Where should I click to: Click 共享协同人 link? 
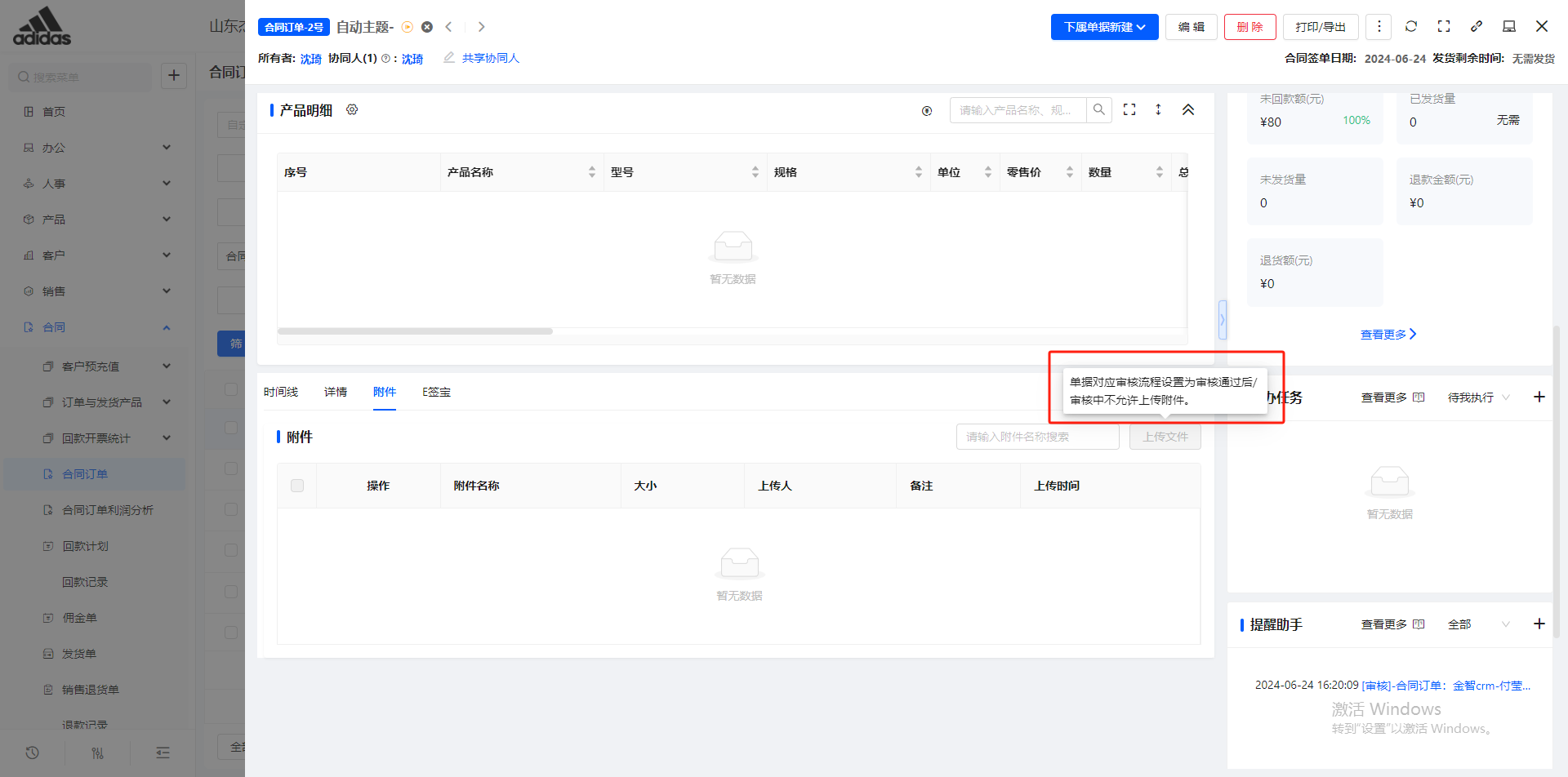click(491, 58)
